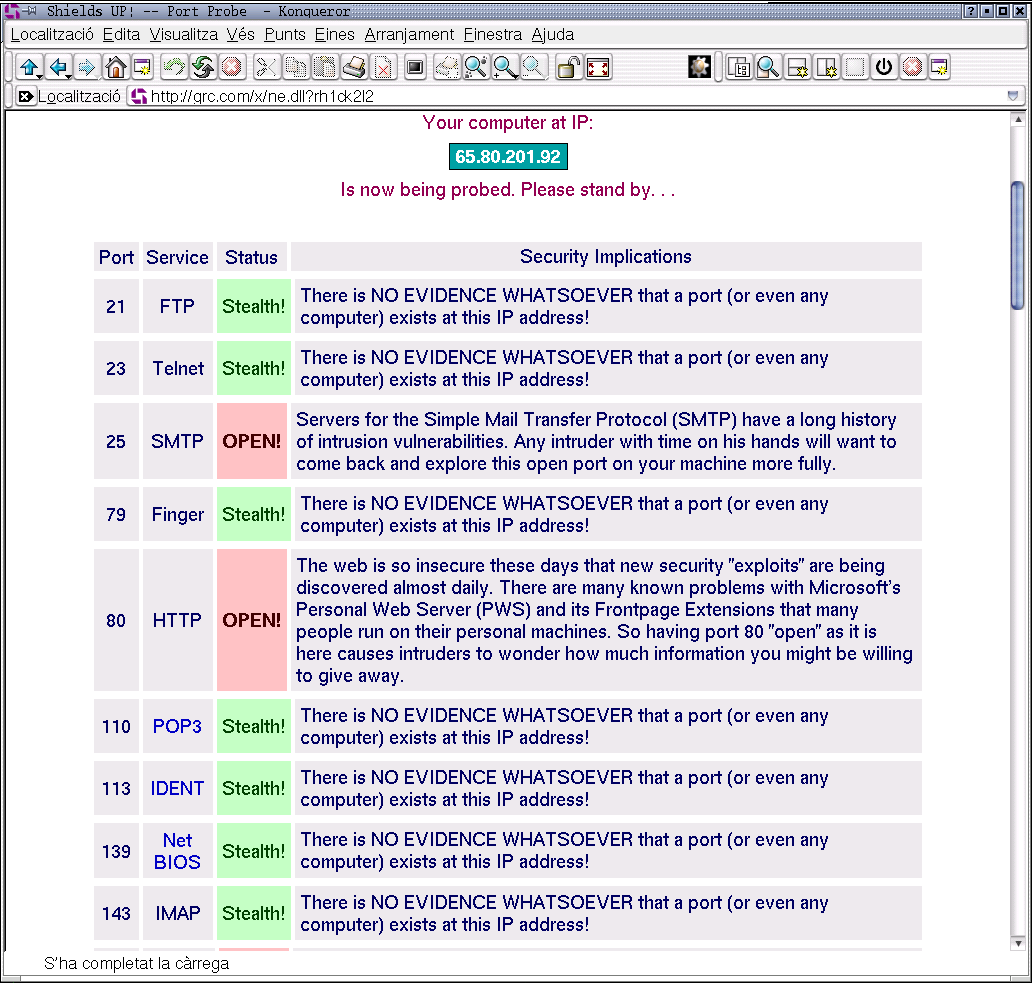Follow the Net BIOS service link
1032x983 pixels.
[177, 851]
